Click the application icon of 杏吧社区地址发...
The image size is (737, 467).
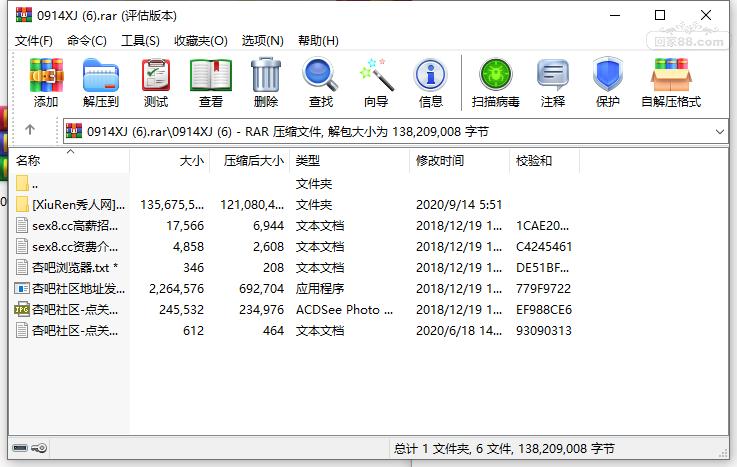click(x=22, y=288)
